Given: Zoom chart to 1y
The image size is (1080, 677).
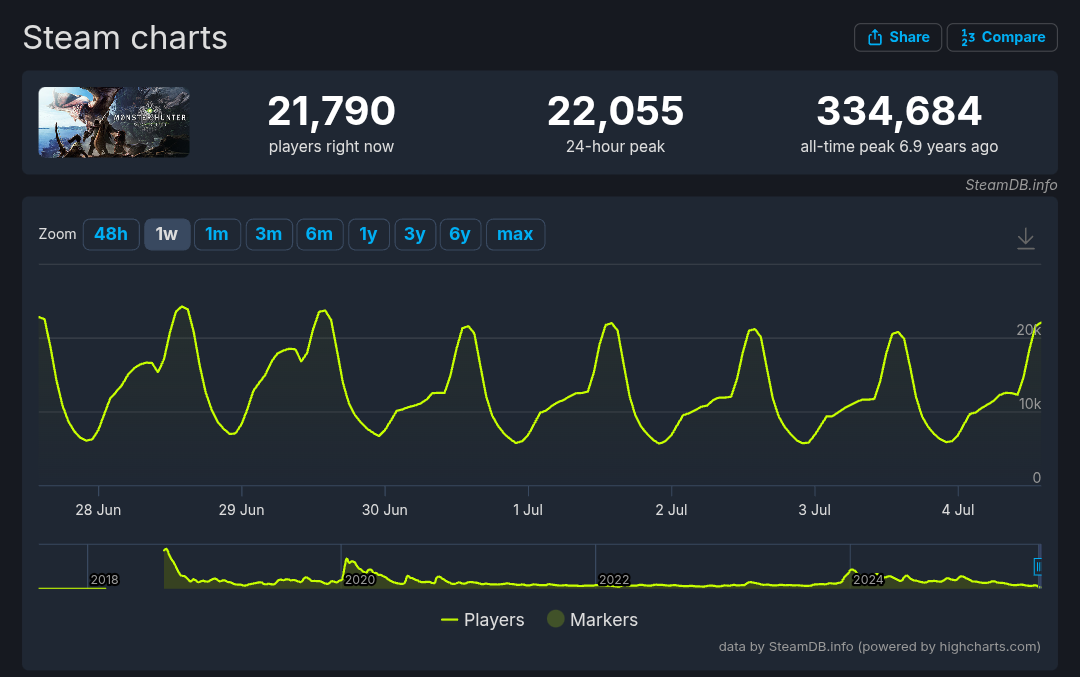Looking at the screenshot, I should point(368,234).
